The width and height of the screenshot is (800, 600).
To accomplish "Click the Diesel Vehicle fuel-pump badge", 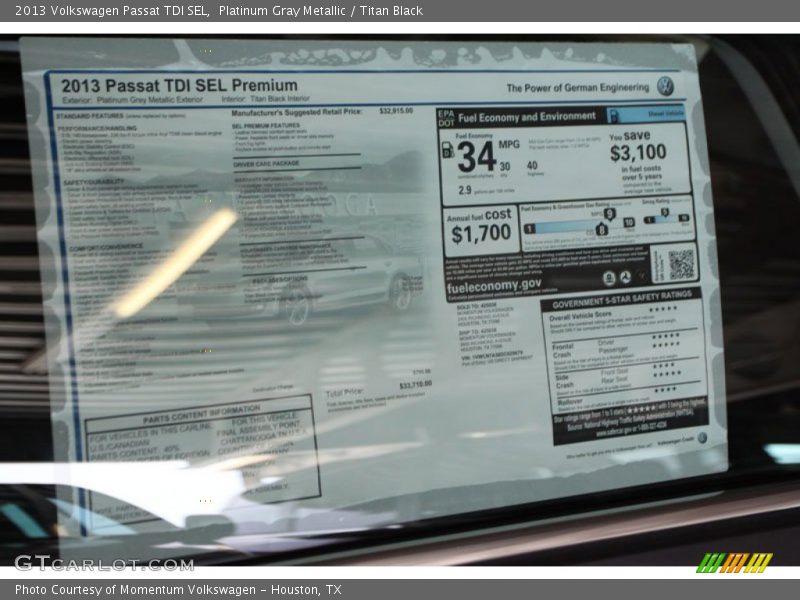I will (614, 114).
